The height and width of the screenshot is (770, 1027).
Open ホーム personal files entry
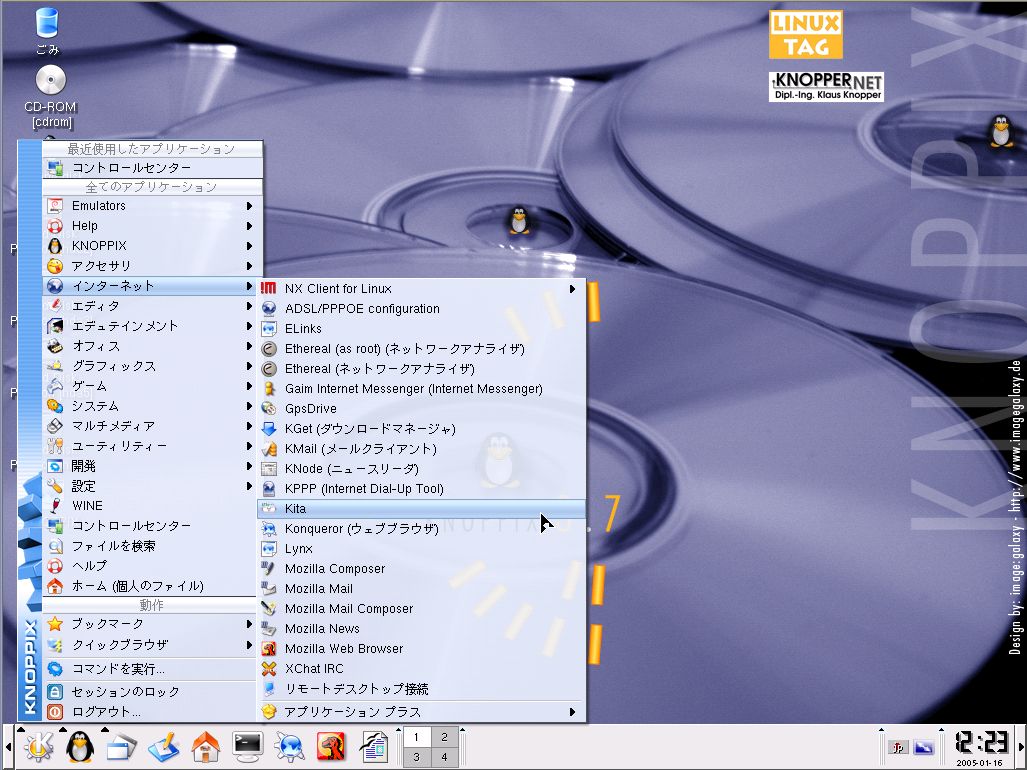(150, 586)
